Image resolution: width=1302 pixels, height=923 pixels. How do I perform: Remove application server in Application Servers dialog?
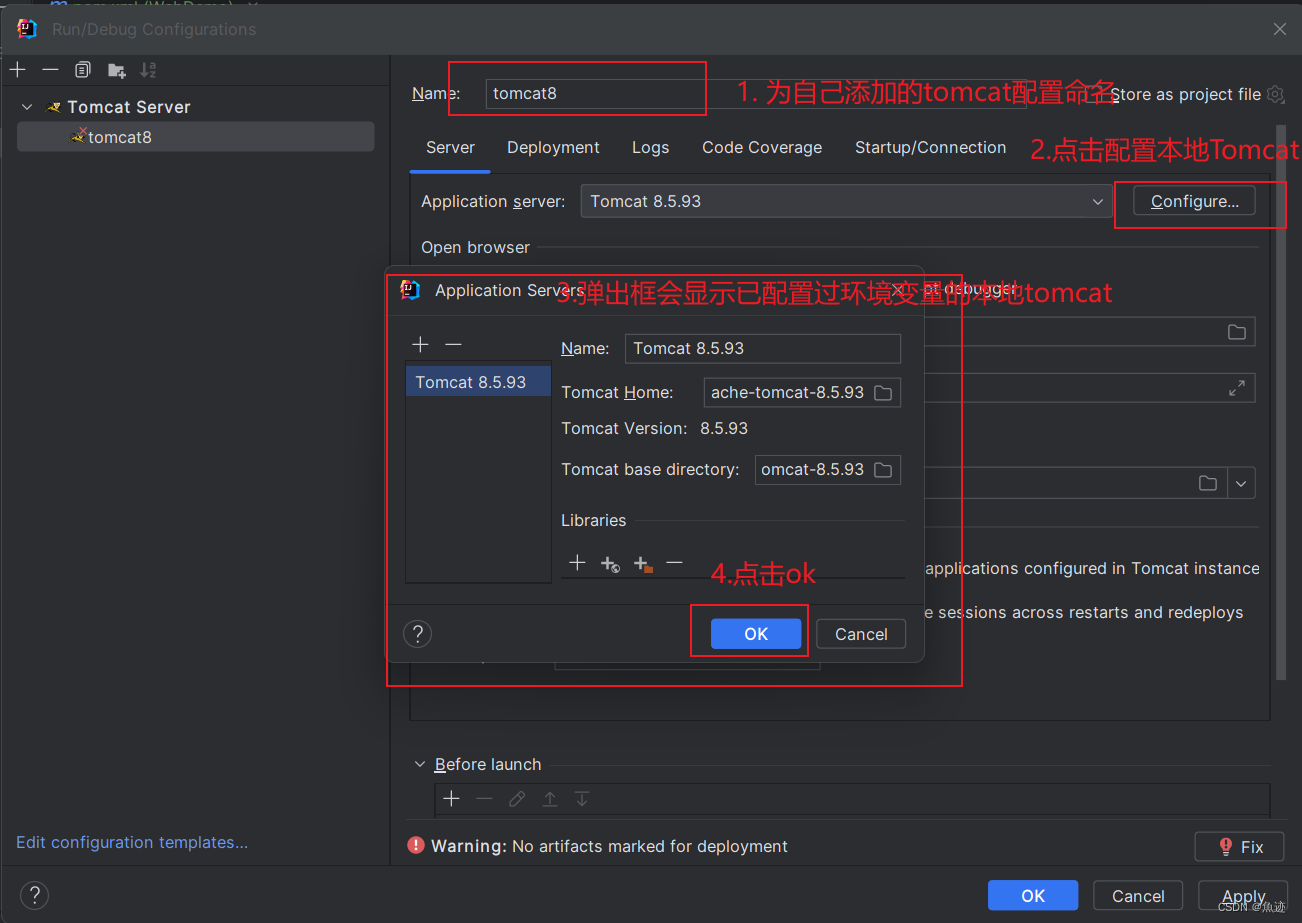click(x=453, y=344)
